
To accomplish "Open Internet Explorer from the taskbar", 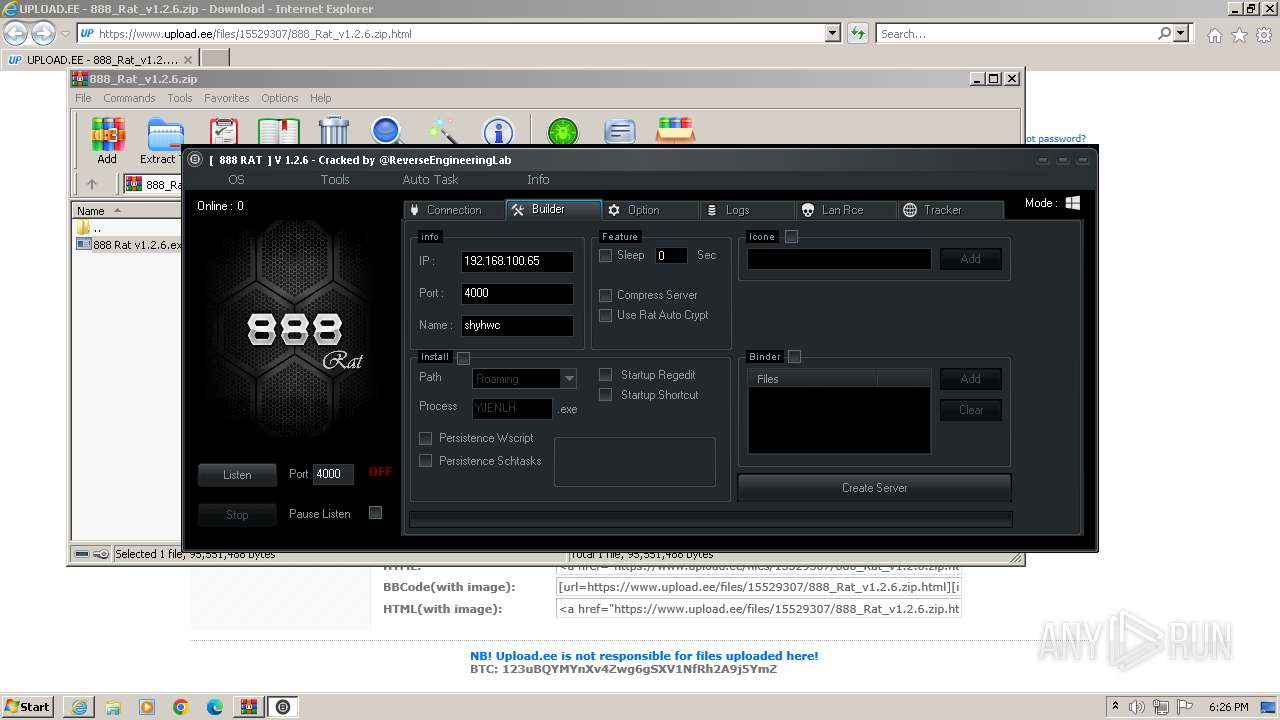I will click(x=79, y=707).
